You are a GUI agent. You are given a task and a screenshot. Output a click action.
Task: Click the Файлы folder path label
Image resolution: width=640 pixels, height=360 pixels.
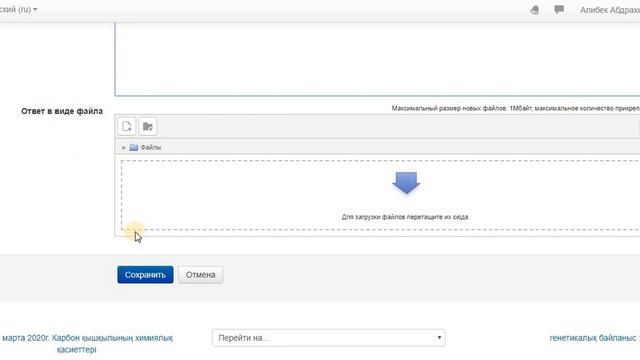pyautogui.click(x=151, y=147)
